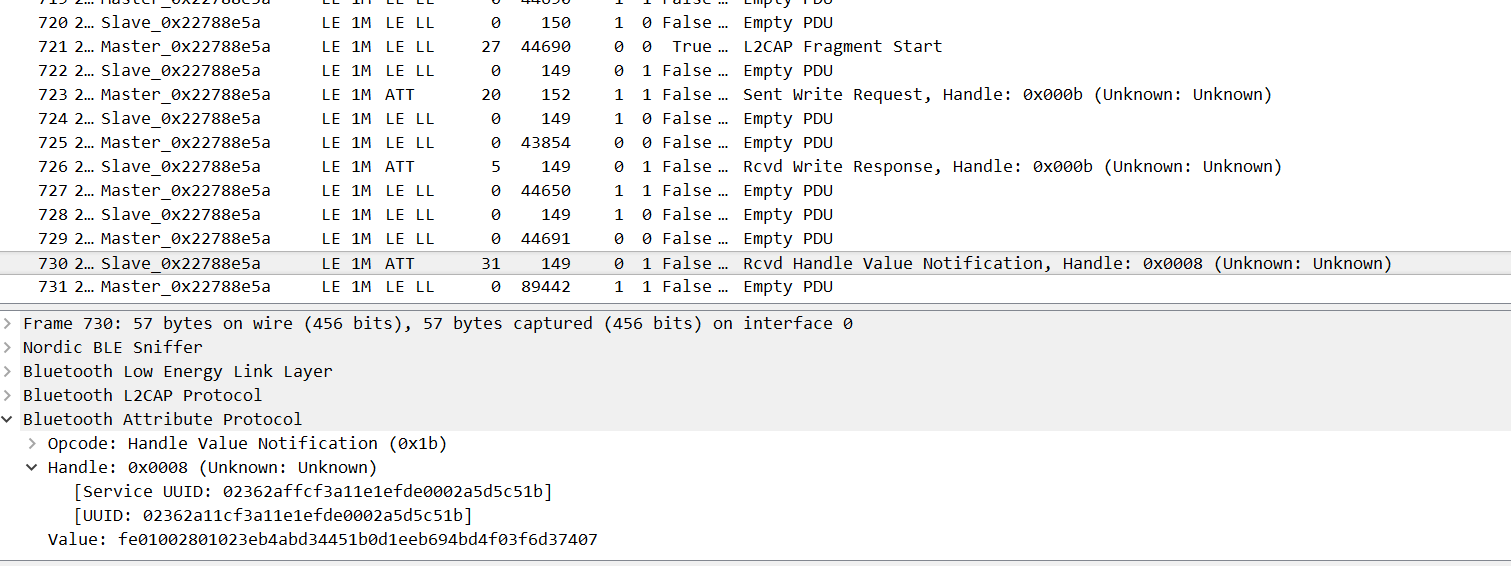Expand the Frame 730 details row
Image resolution: width=1511 pixels, height=566 pixels.
(x=9, y=323)
